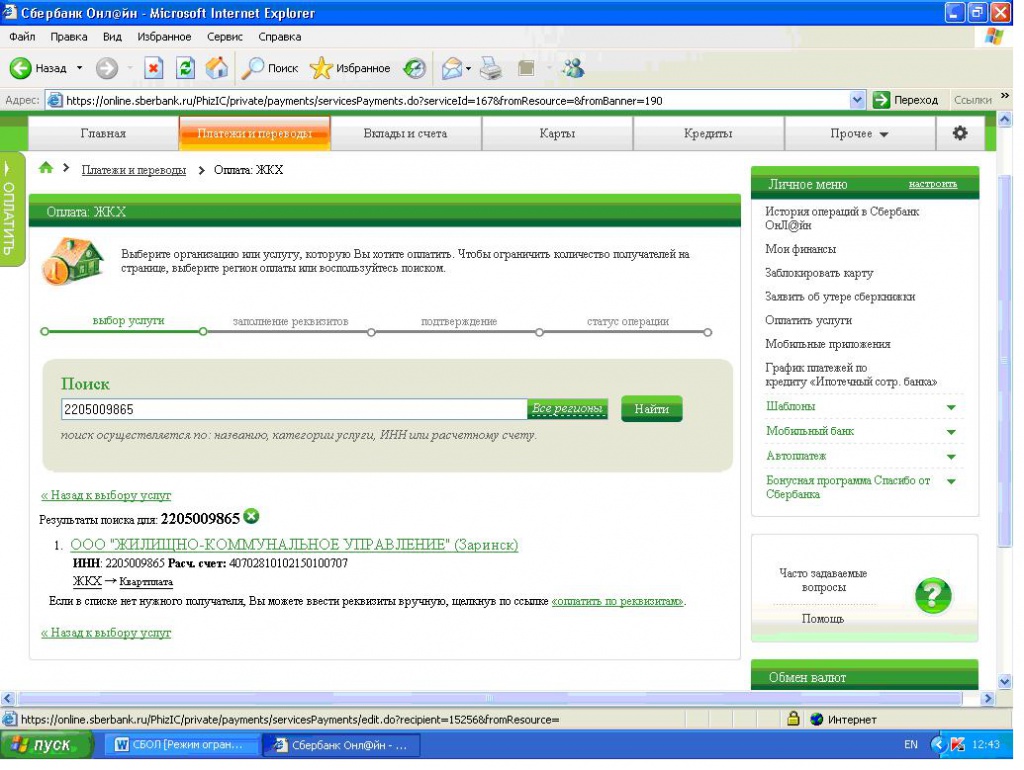Open the Поиск magnifier toolbar button

pyautogui.click(x=270, y=68)
